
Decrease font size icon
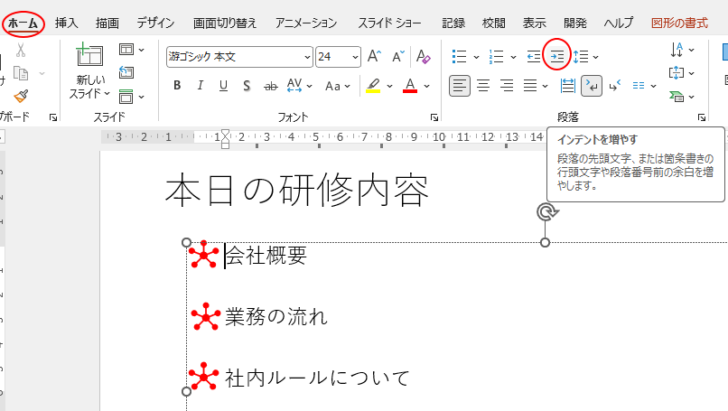tap(398, 57)
